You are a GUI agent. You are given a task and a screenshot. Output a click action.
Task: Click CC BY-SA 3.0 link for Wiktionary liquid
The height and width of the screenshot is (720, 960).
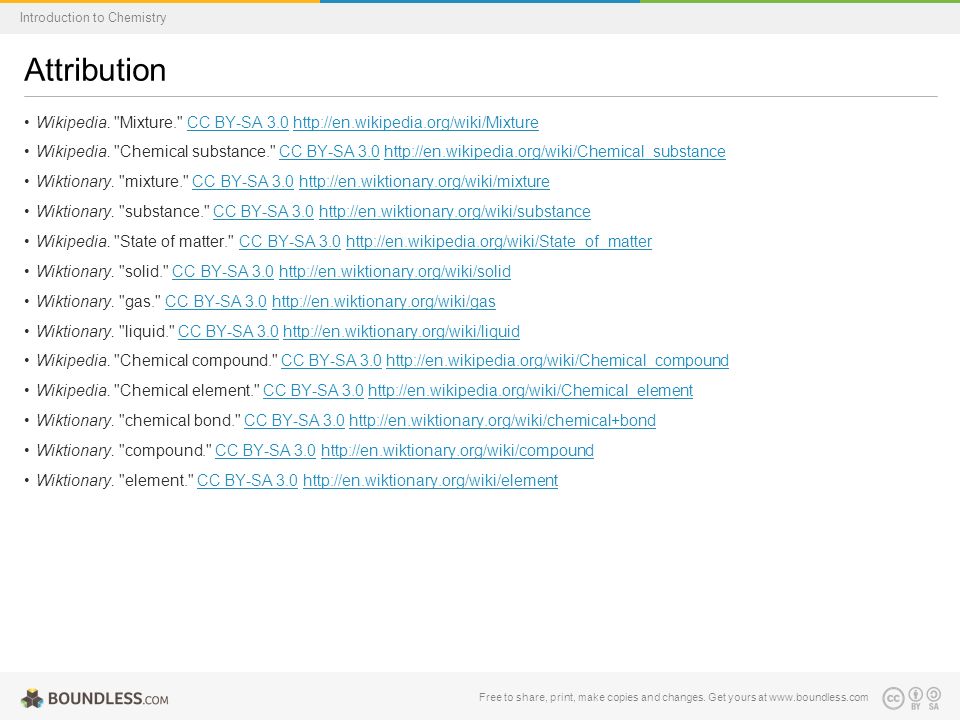point(228,331)
